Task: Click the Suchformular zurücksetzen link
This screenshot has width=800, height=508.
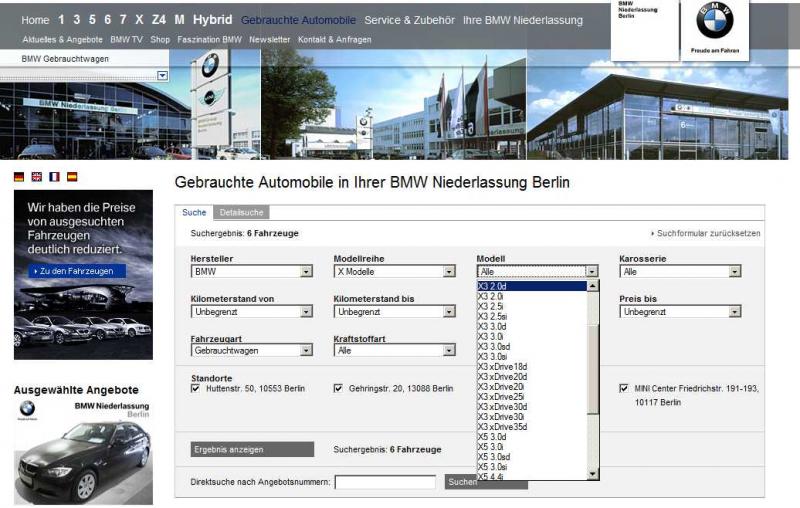Action: [708, 233]
